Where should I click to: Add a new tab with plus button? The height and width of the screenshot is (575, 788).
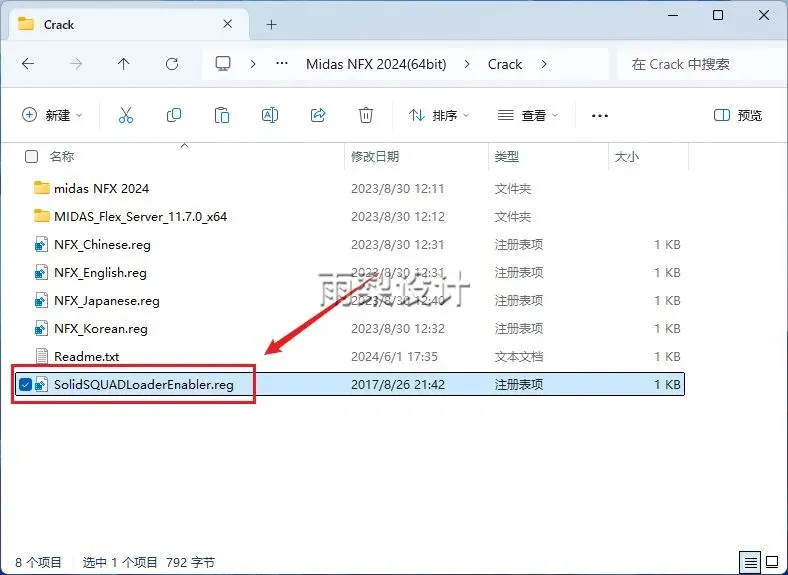point(271,24)
